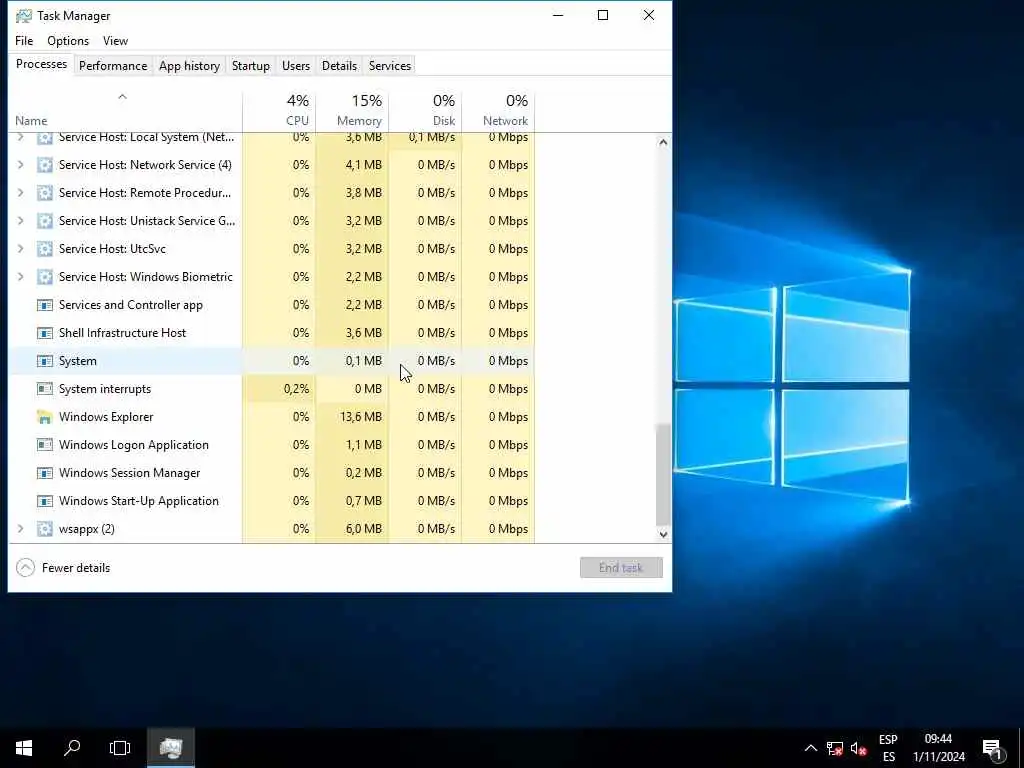Click wsappx's 6,0 MB memory value

[x=363, y=529]
